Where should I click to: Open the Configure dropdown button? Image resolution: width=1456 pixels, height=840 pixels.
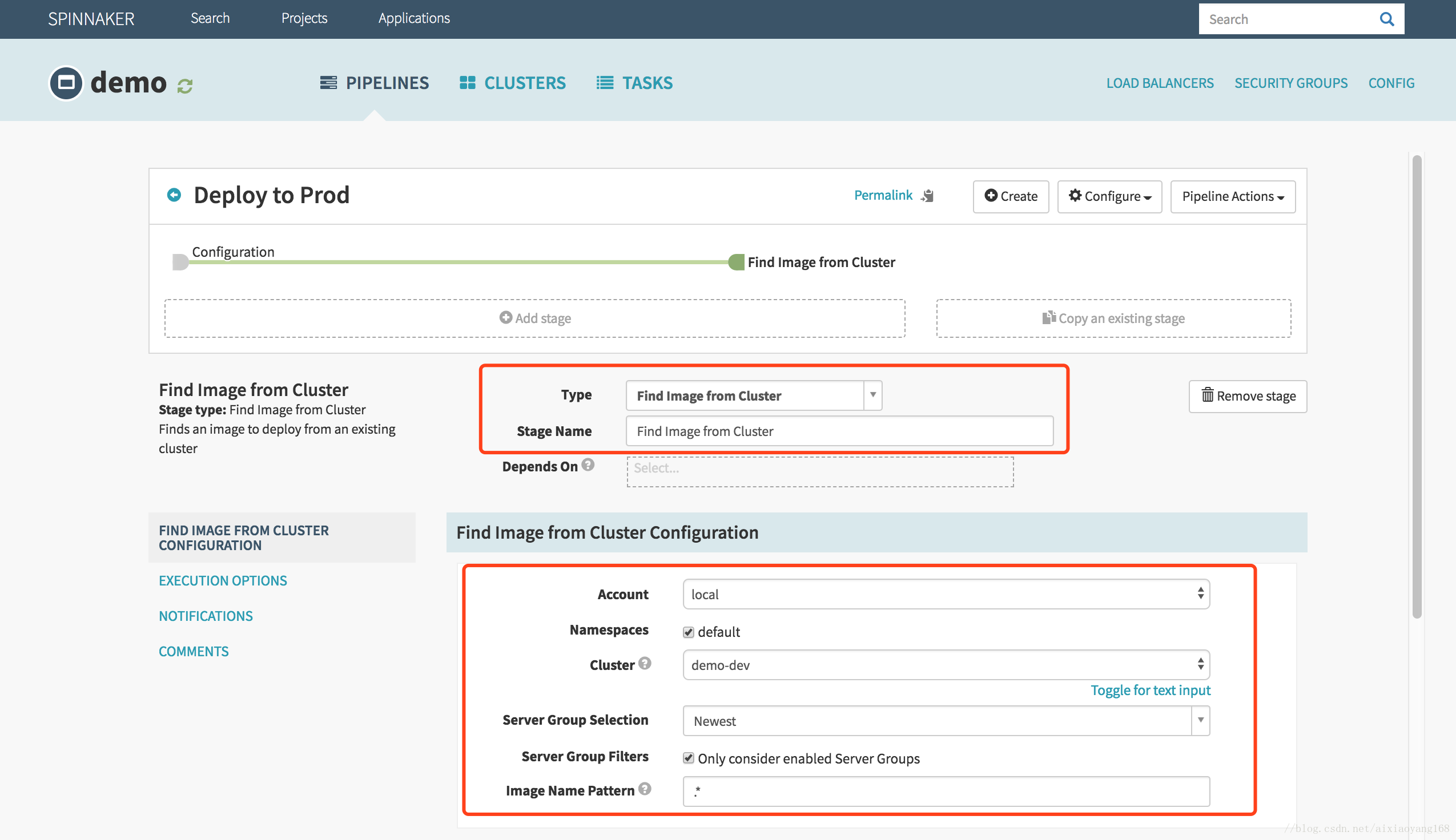pos(1109,197)
